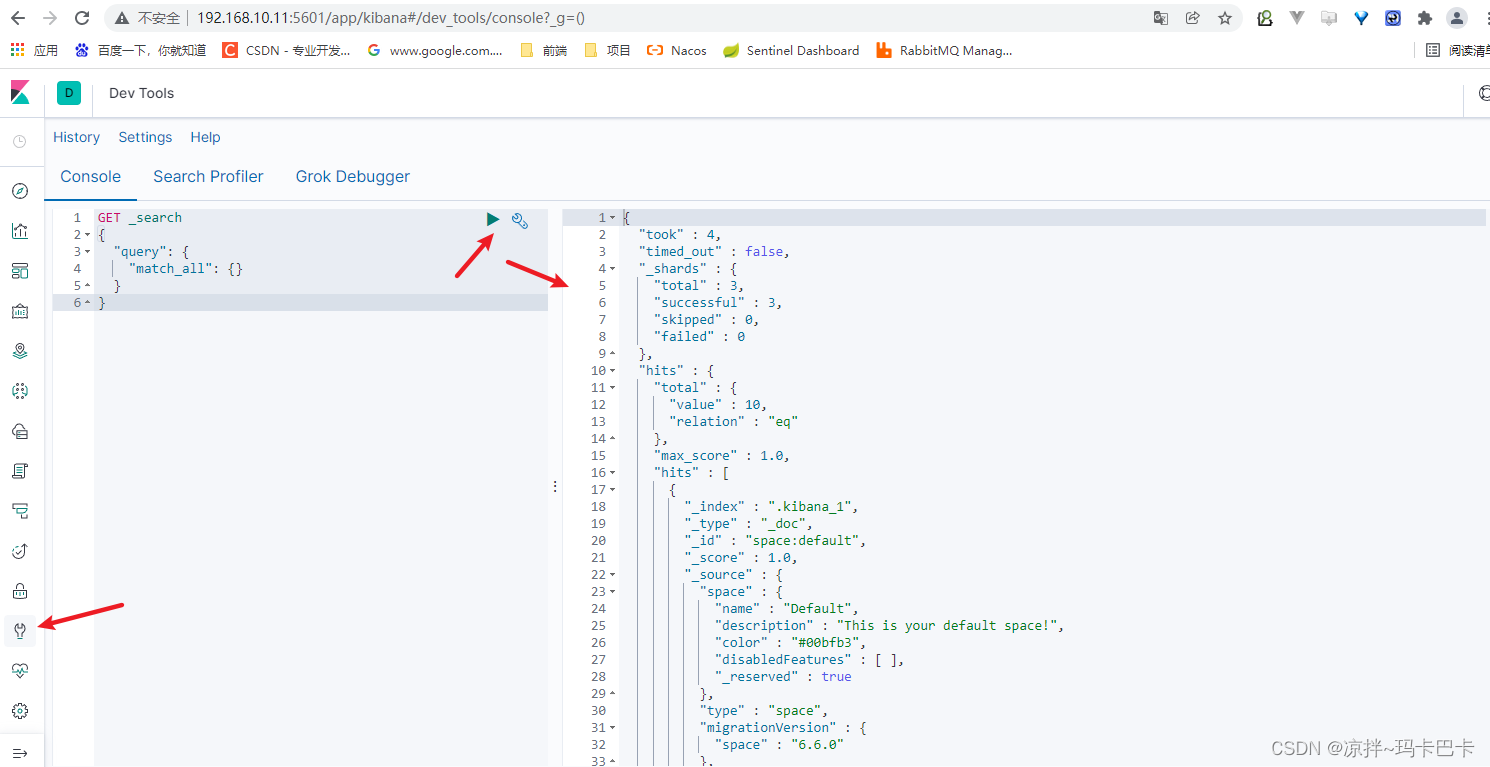Click the Kibana logo in the sidebar

(20, 93)
